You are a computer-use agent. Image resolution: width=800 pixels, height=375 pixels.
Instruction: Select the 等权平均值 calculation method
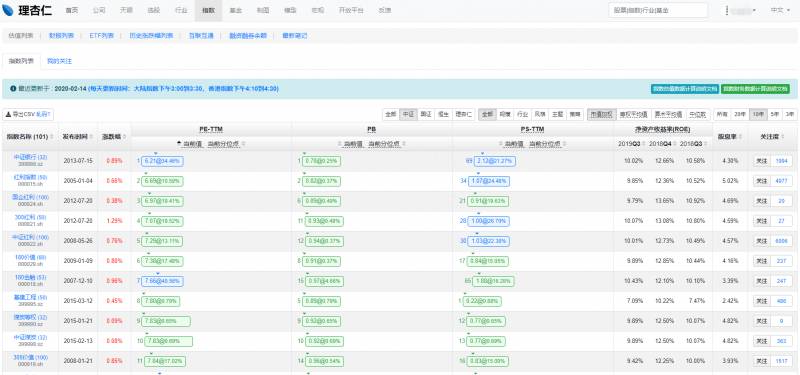point(633,115)
